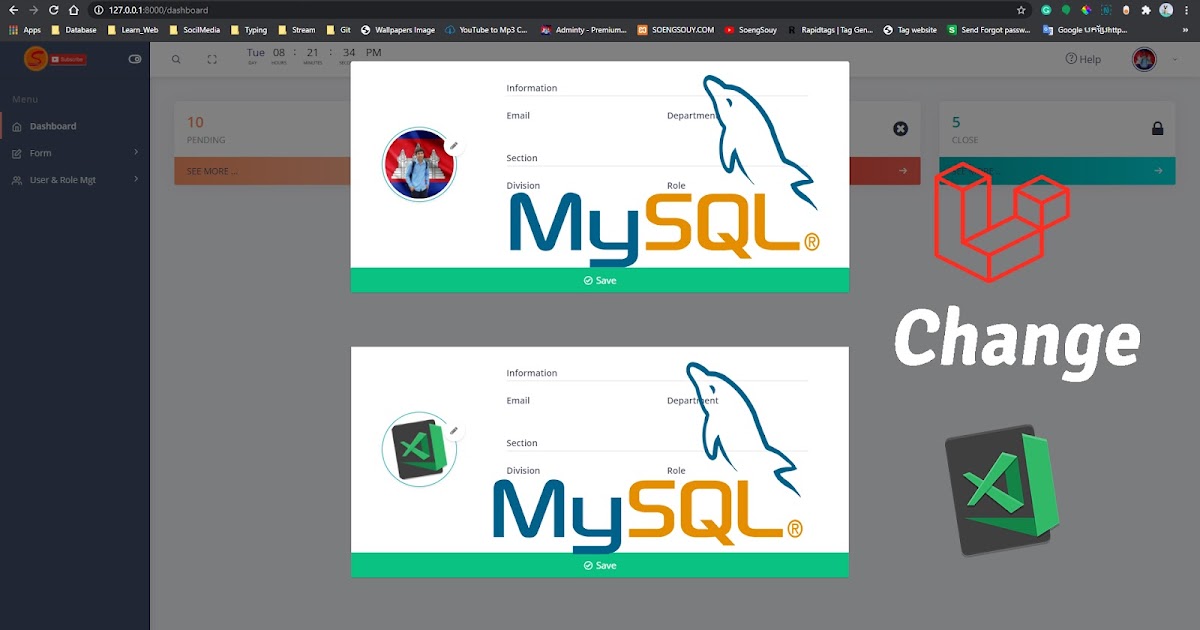Open the Apps grid shortcut
This screenshot has width=1200, height=630.
pos(25,30)
